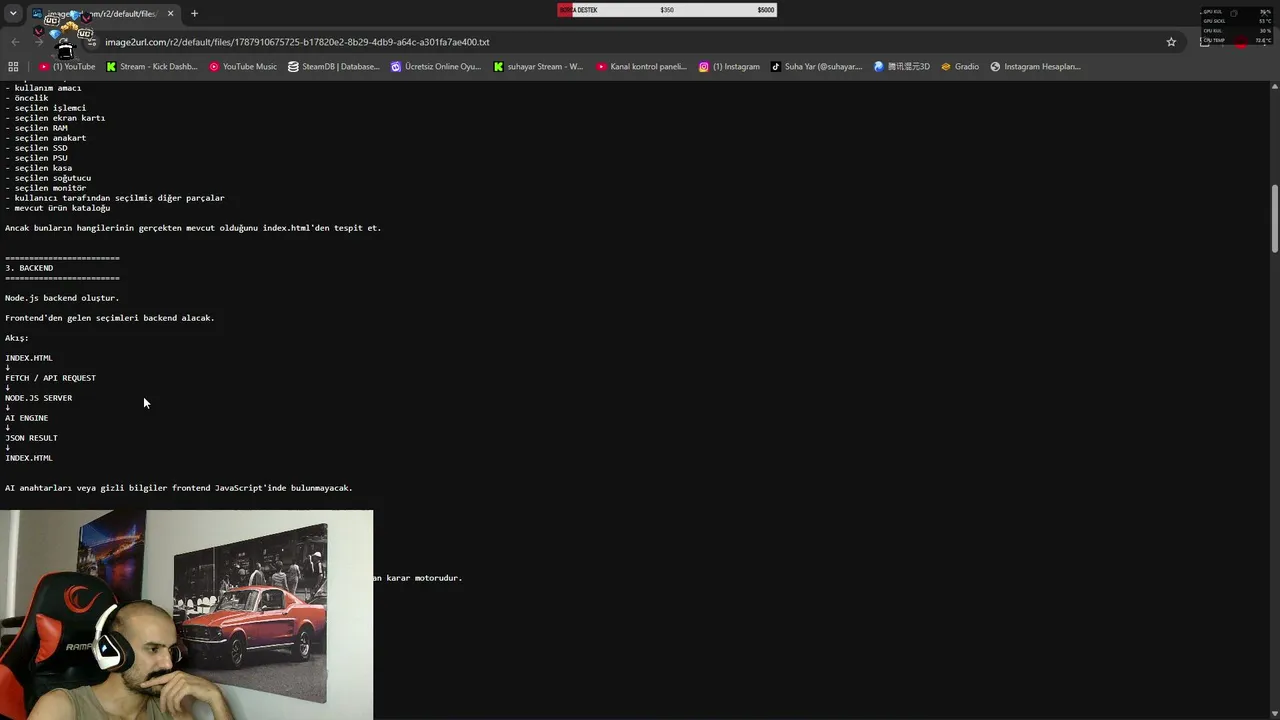Open the tab search dropdown chevron
This screenshot has height=720, width=1280.
(13, 14)
